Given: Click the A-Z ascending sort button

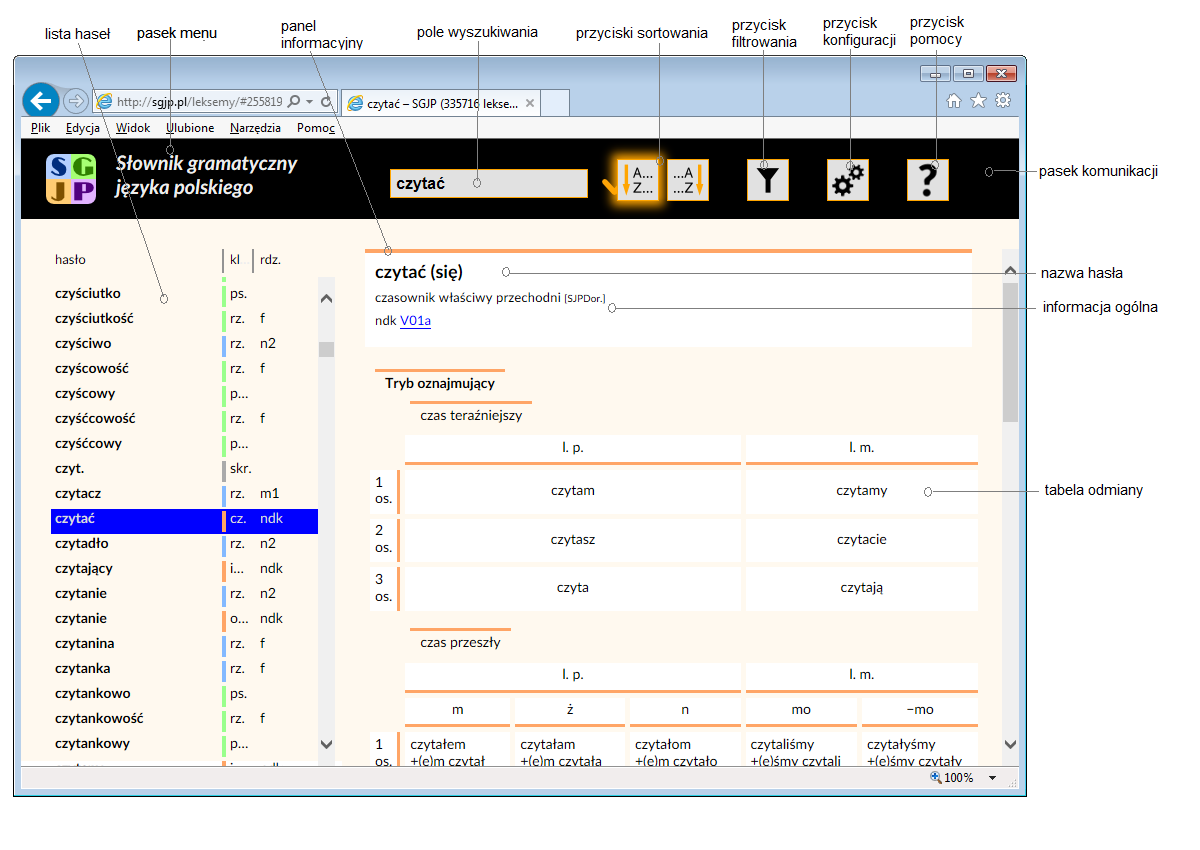Looking at the screenshot, I should pyautogui.click(x=637, y=181).
